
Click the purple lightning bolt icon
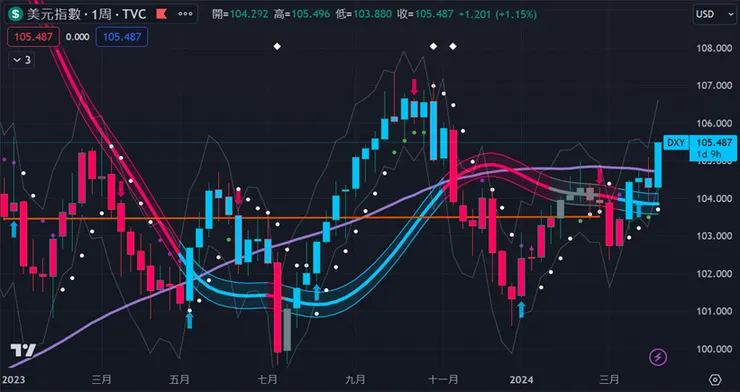click(x=657, y=357)
